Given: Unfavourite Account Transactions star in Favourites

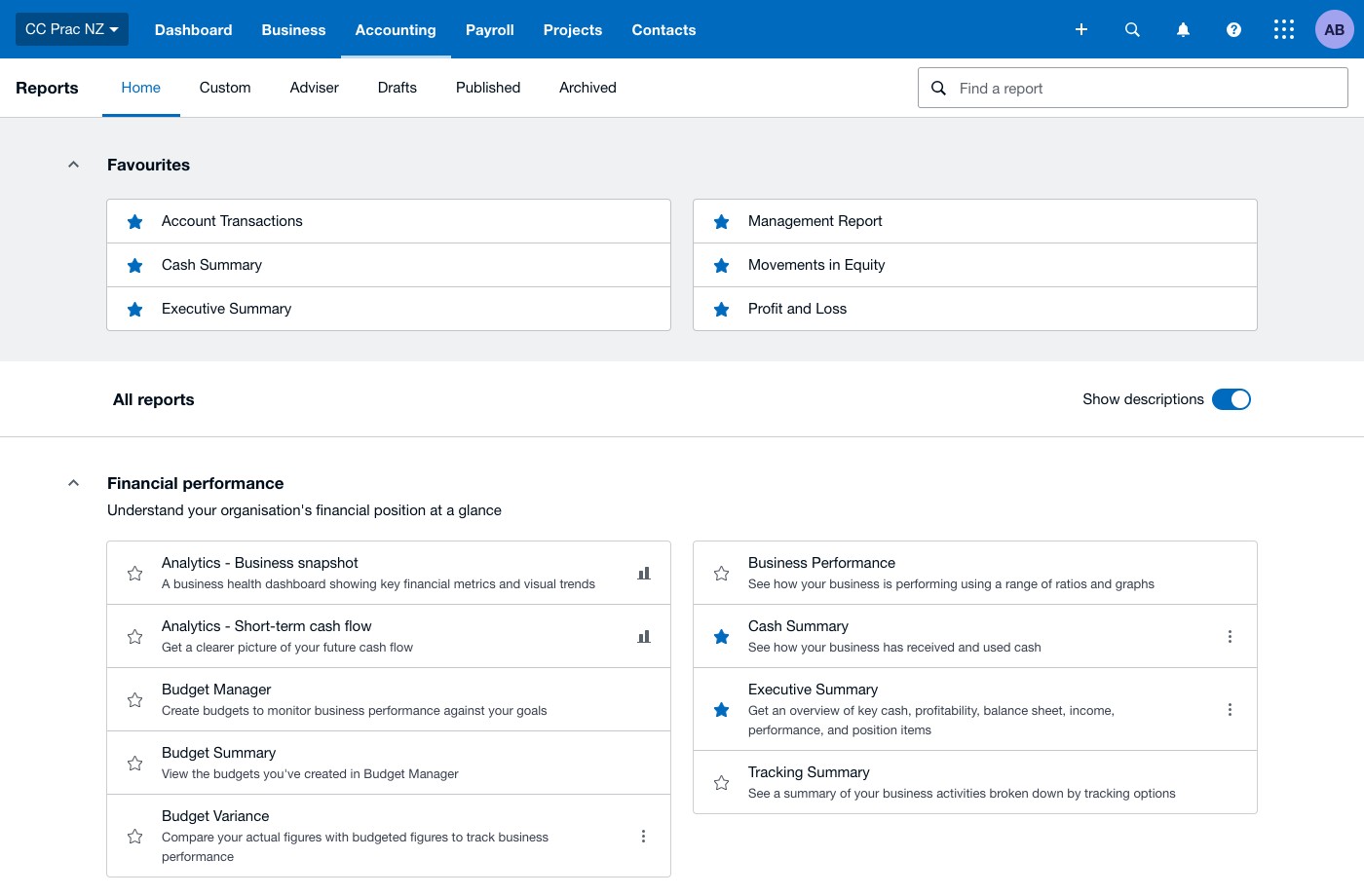Looking at the screenshot, I should (x=135, y=222).
